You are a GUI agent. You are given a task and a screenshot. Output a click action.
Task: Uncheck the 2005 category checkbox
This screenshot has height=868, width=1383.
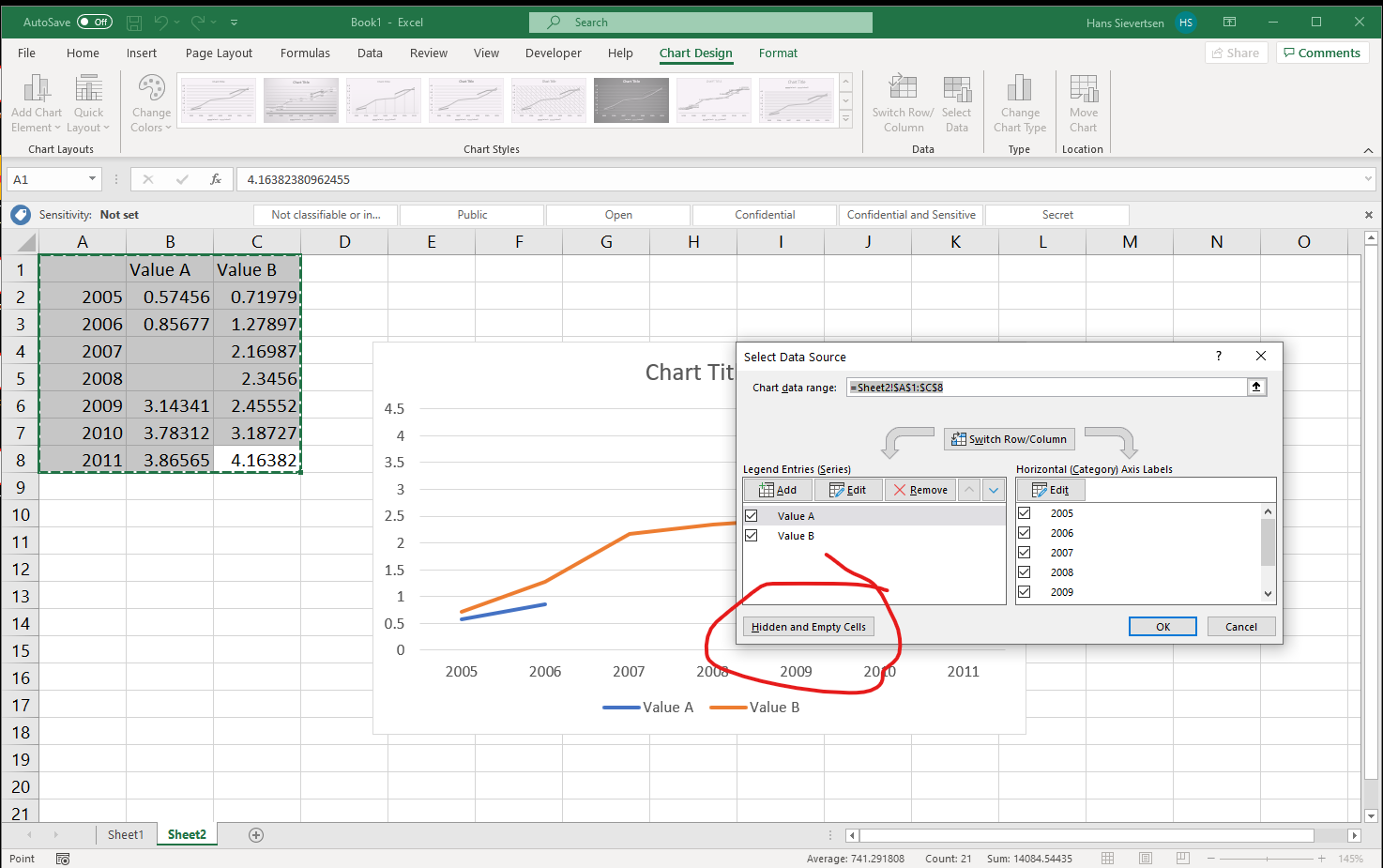[1025, 512]
